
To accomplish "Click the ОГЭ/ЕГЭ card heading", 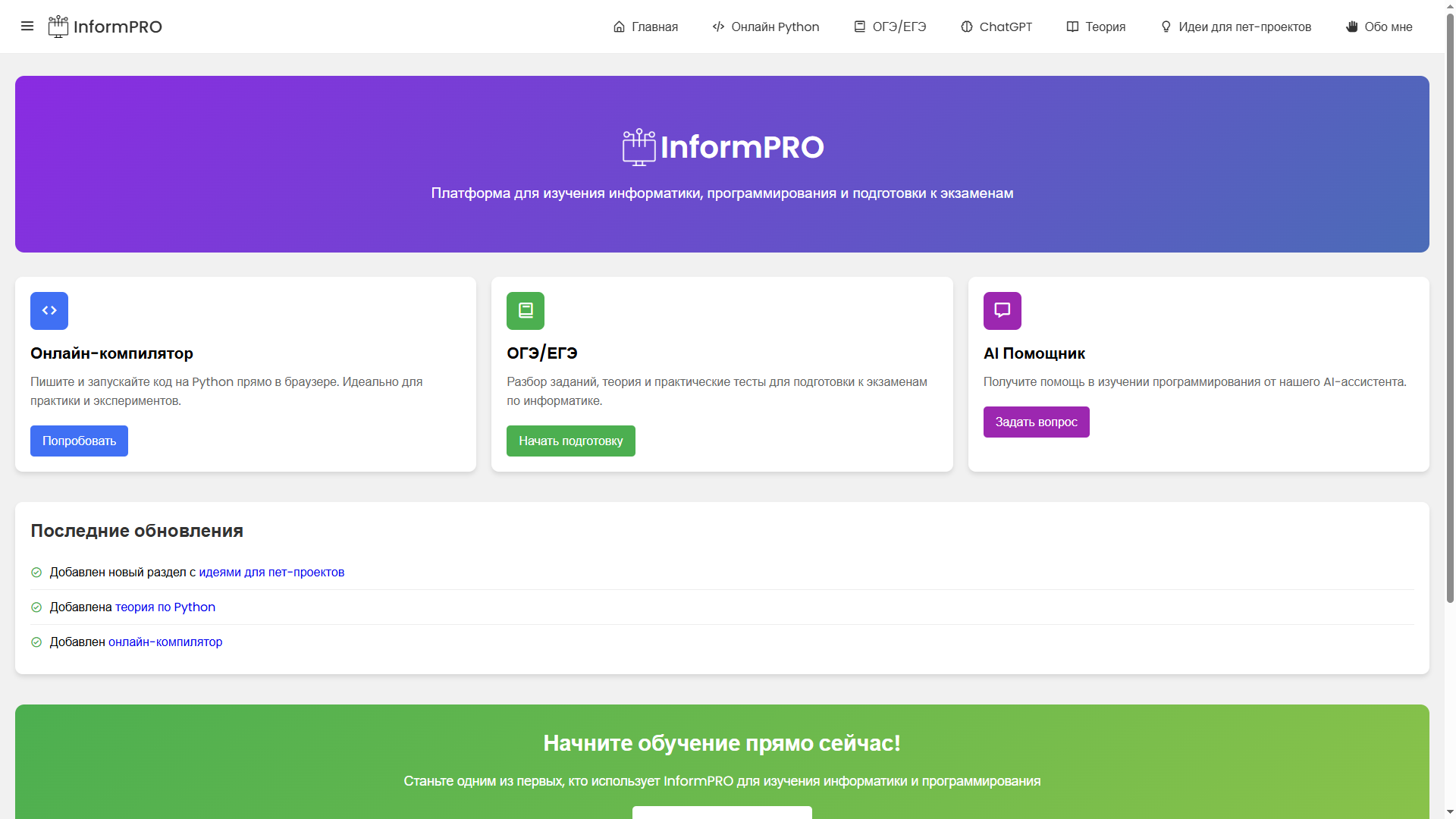I will point(542,353).
